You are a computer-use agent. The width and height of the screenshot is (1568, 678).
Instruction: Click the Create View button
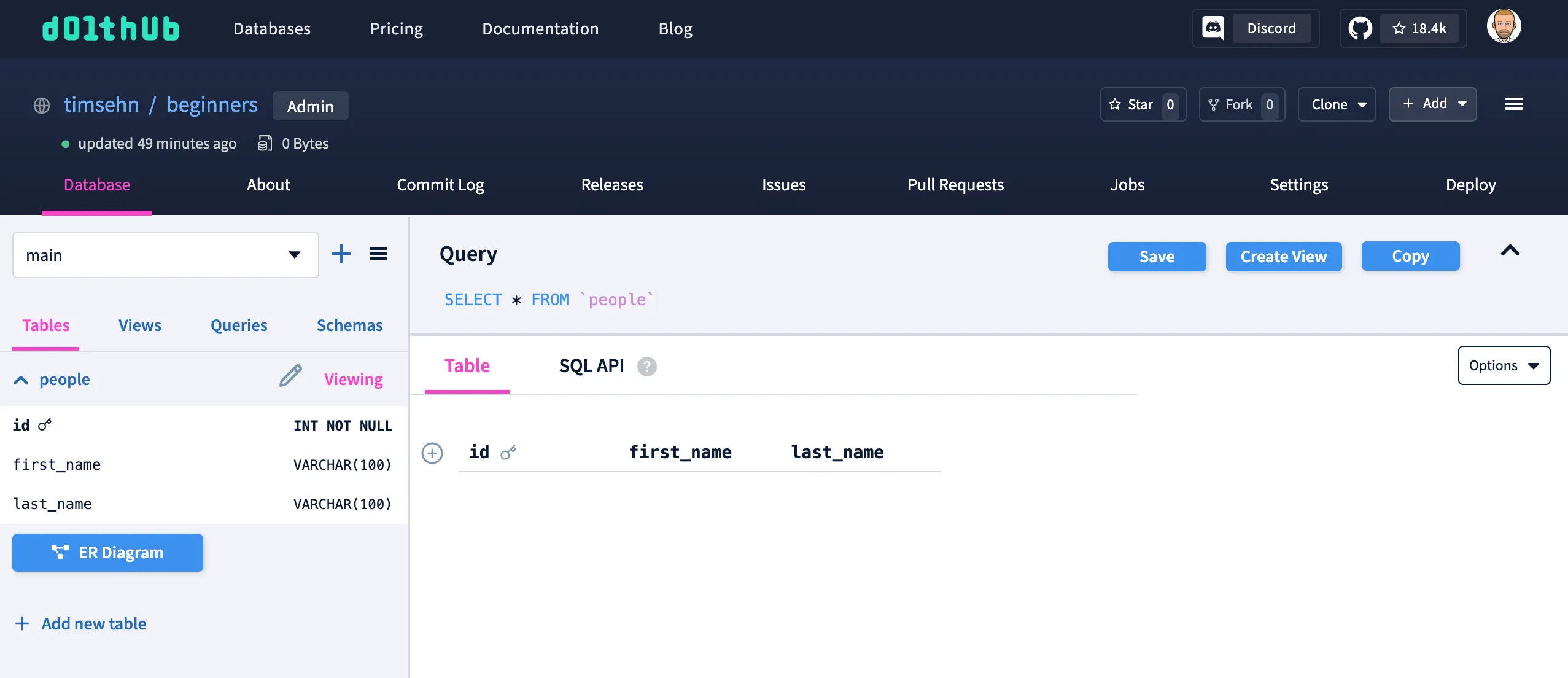[1283, 256]
